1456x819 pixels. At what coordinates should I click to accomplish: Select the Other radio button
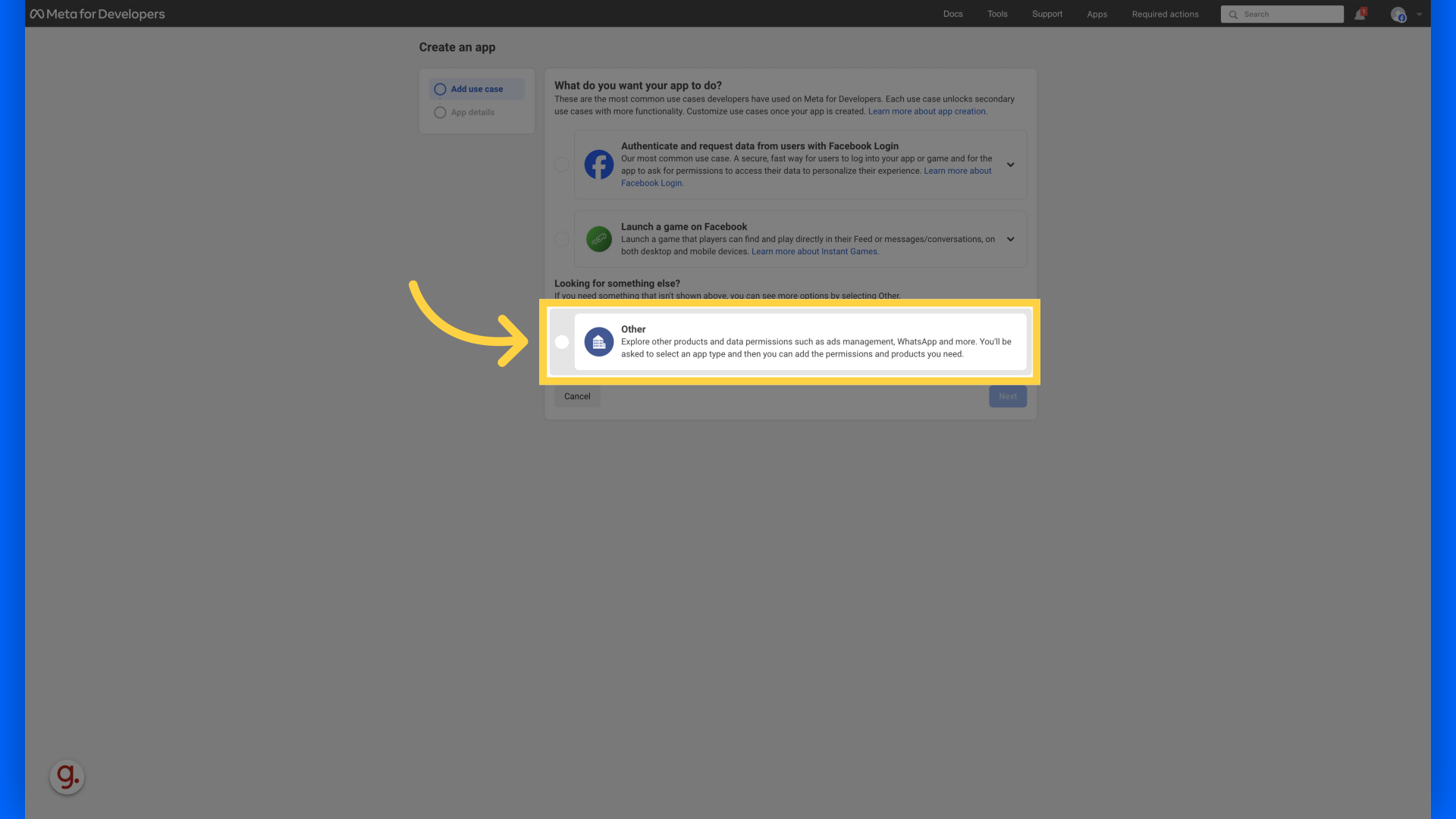tap(561, 342)
